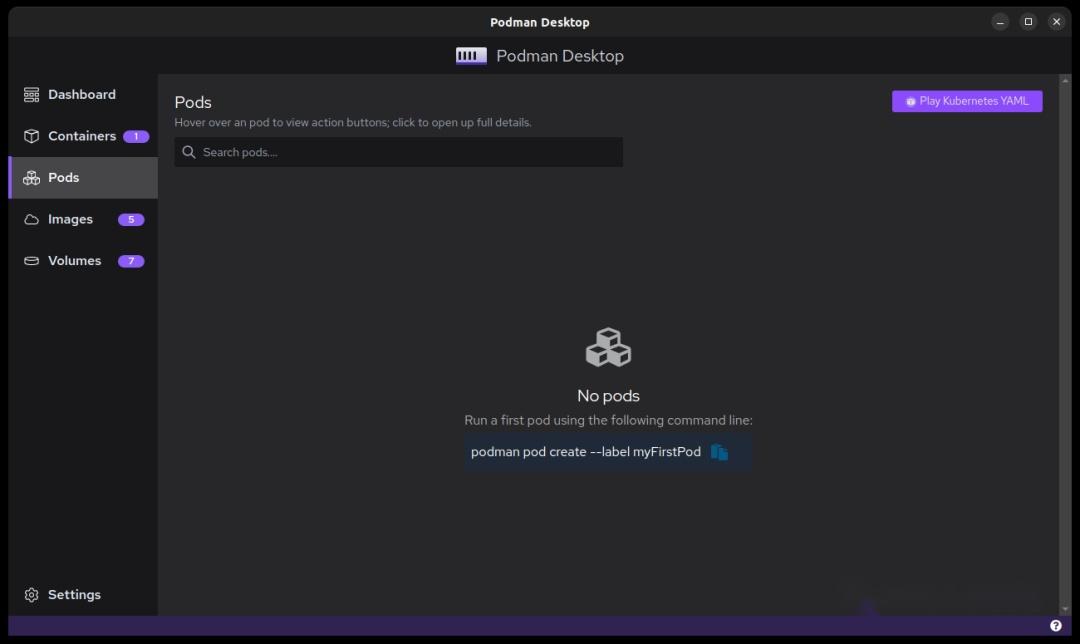Screen dimensions: 1080x644
Task: Click the Volumes drive icon
Action: (x=30, y=260)
